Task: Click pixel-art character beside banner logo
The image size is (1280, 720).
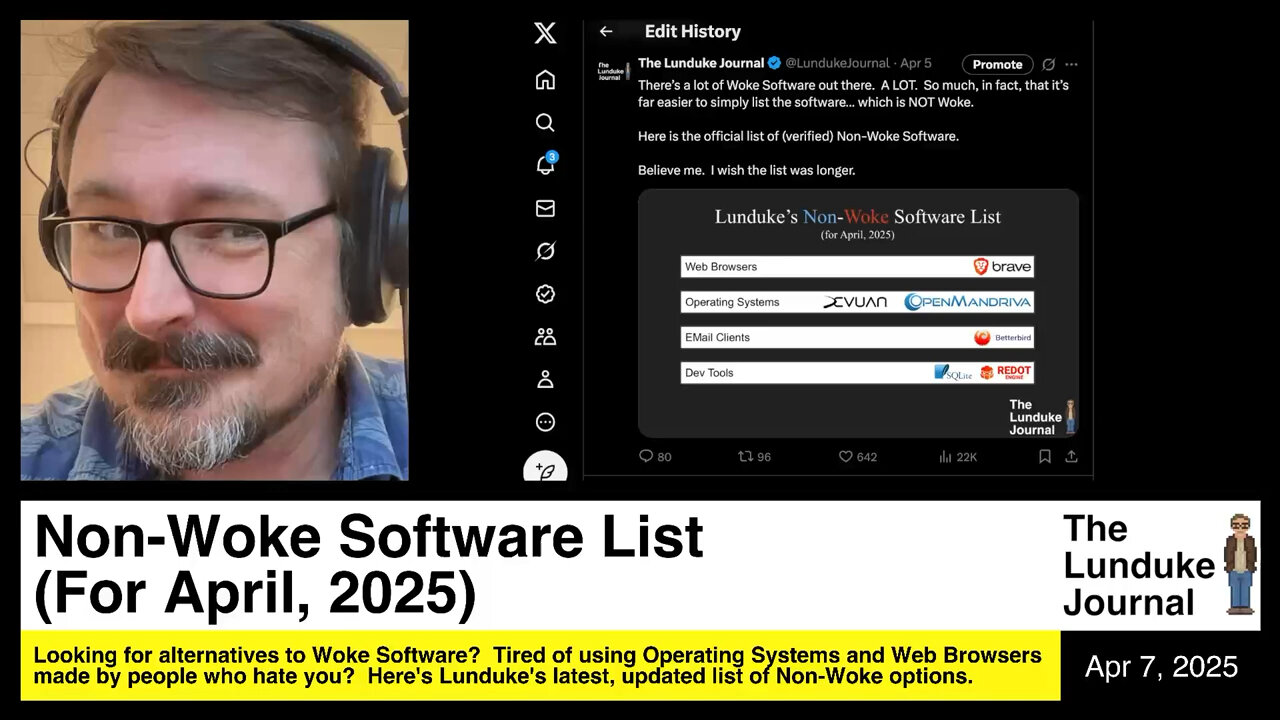Action: (1240, 565)
